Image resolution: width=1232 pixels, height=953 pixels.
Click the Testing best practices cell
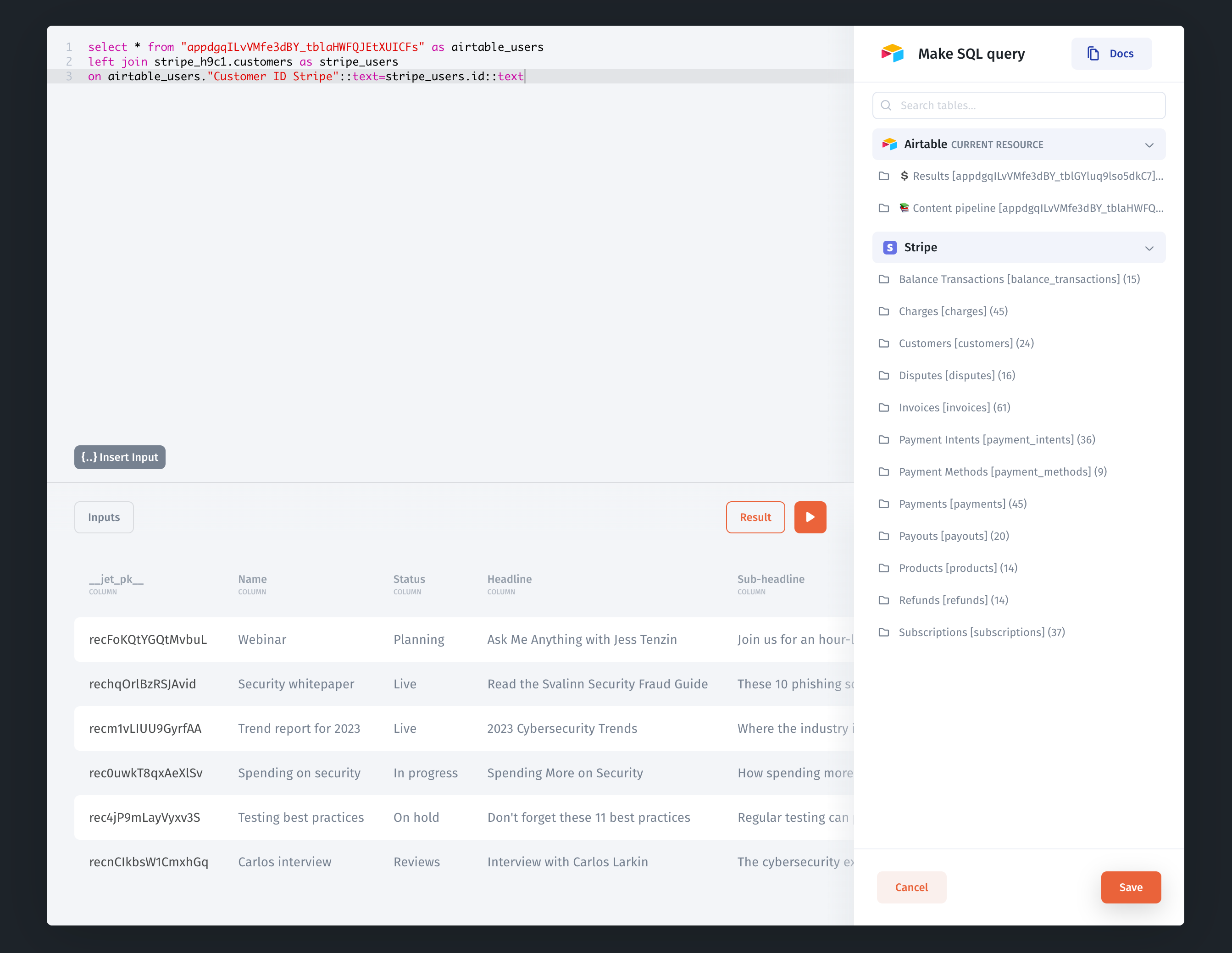click(301, 818)
